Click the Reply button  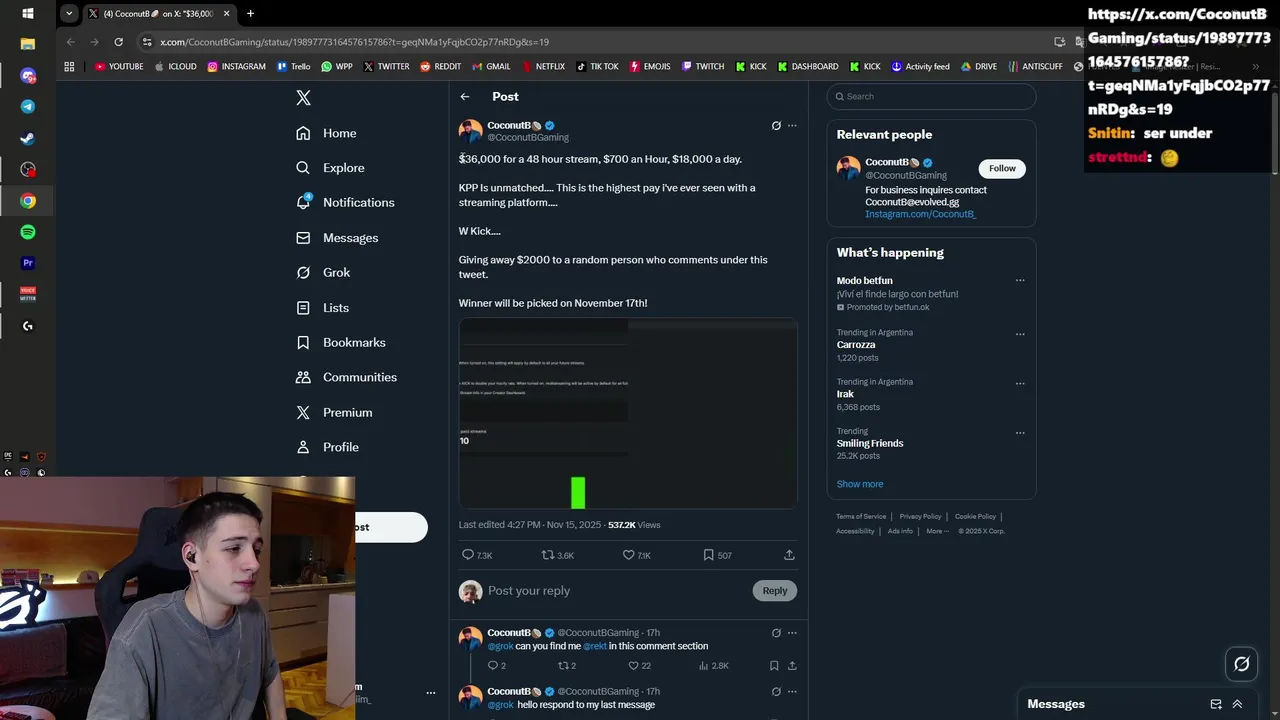click(x=775, y=591)
